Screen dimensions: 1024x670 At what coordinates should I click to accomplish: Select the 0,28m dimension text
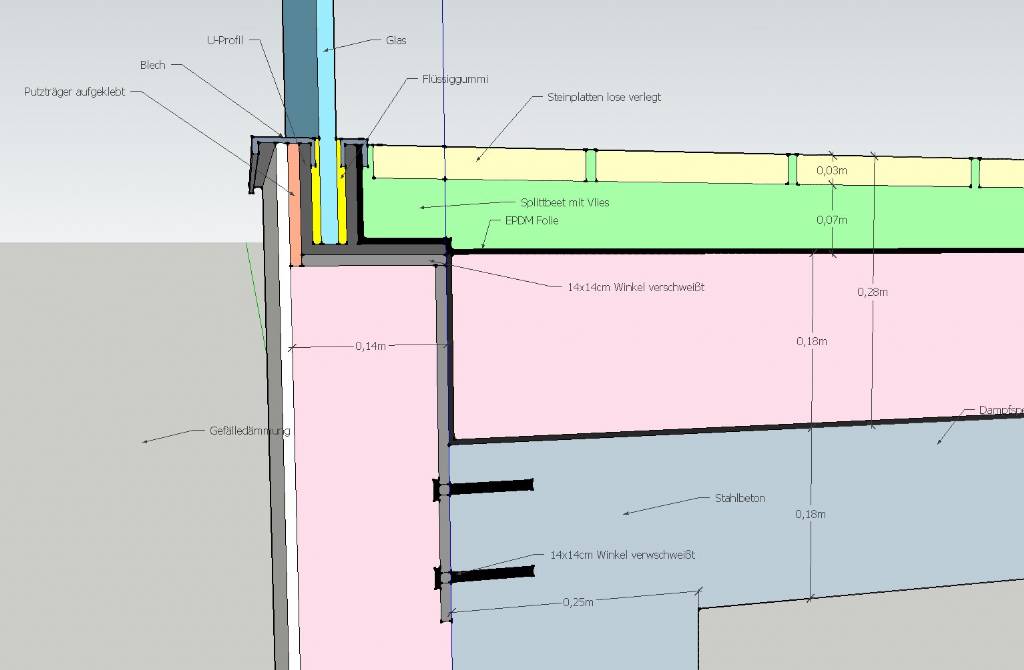click(x=873, y=292)
